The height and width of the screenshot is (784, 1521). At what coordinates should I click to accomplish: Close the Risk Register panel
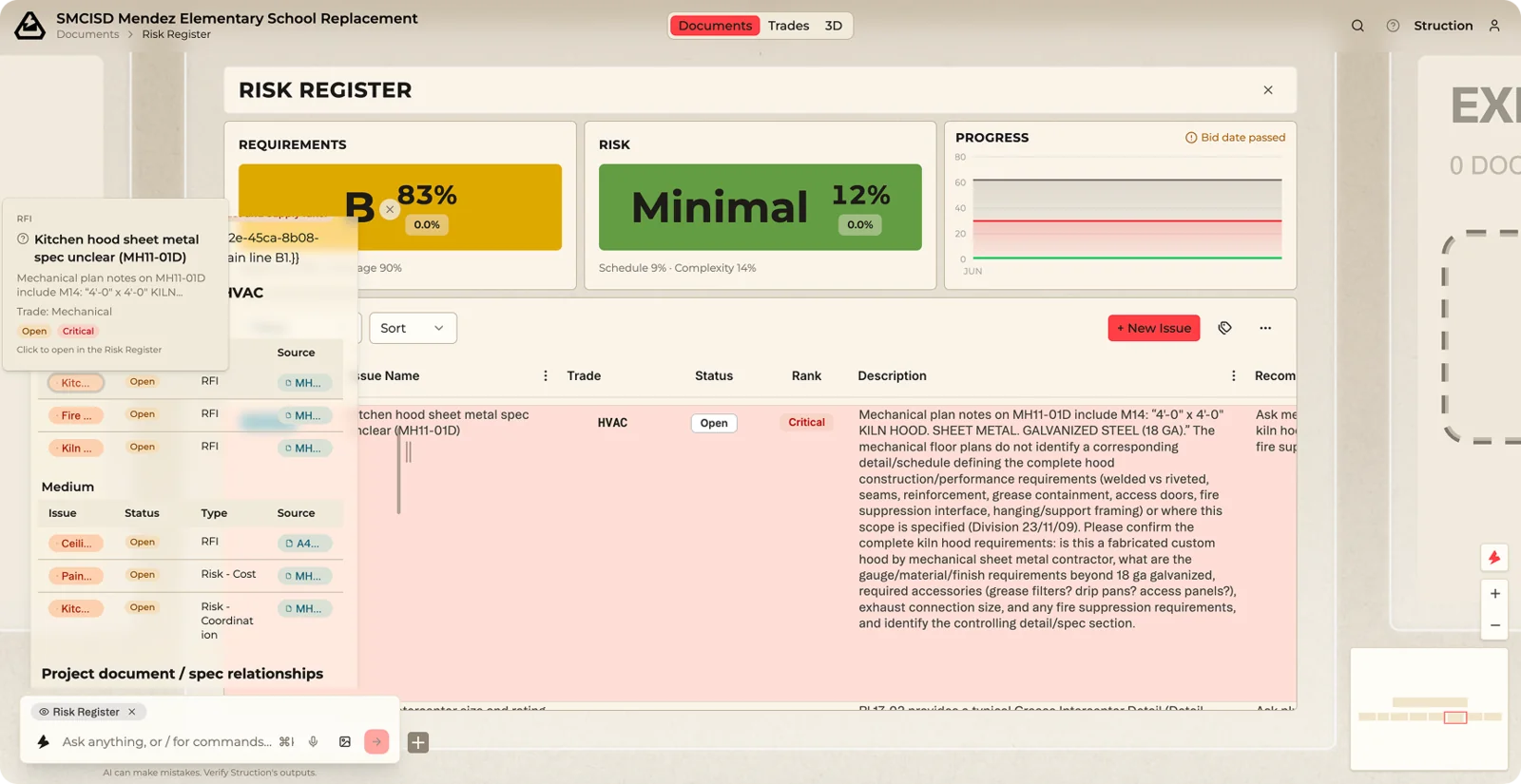[x=1268, y=90]
